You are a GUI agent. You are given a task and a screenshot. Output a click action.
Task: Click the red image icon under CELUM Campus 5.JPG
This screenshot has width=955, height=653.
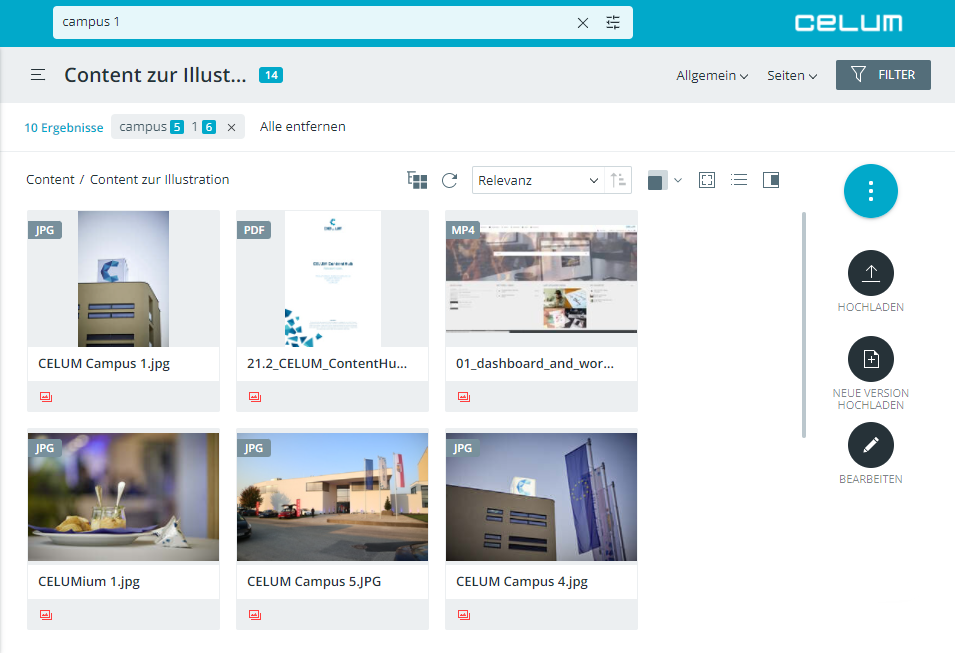coord(255,615)
